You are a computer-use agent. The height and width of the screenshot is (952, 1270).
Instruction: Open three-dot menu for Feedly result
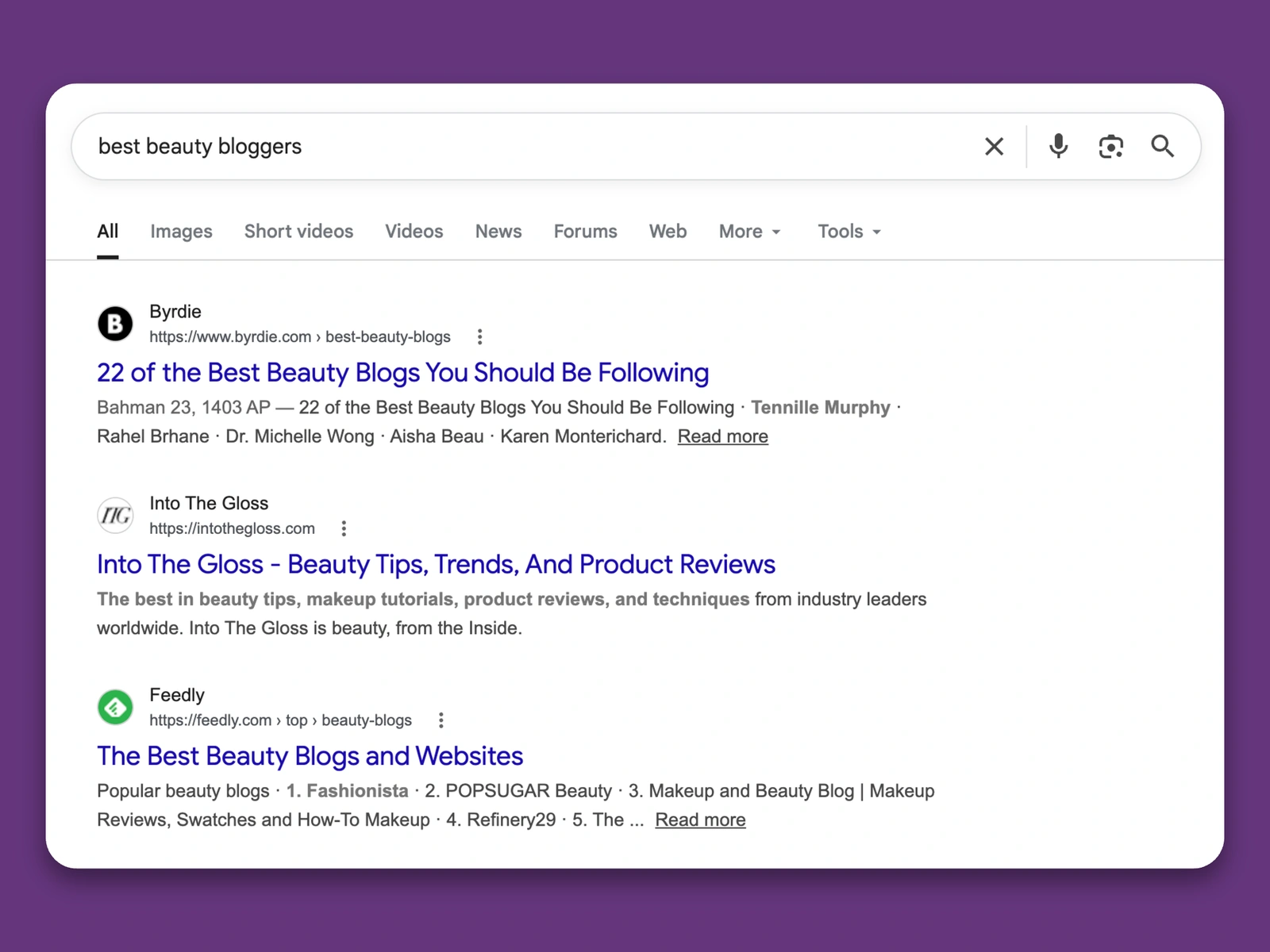441,720
